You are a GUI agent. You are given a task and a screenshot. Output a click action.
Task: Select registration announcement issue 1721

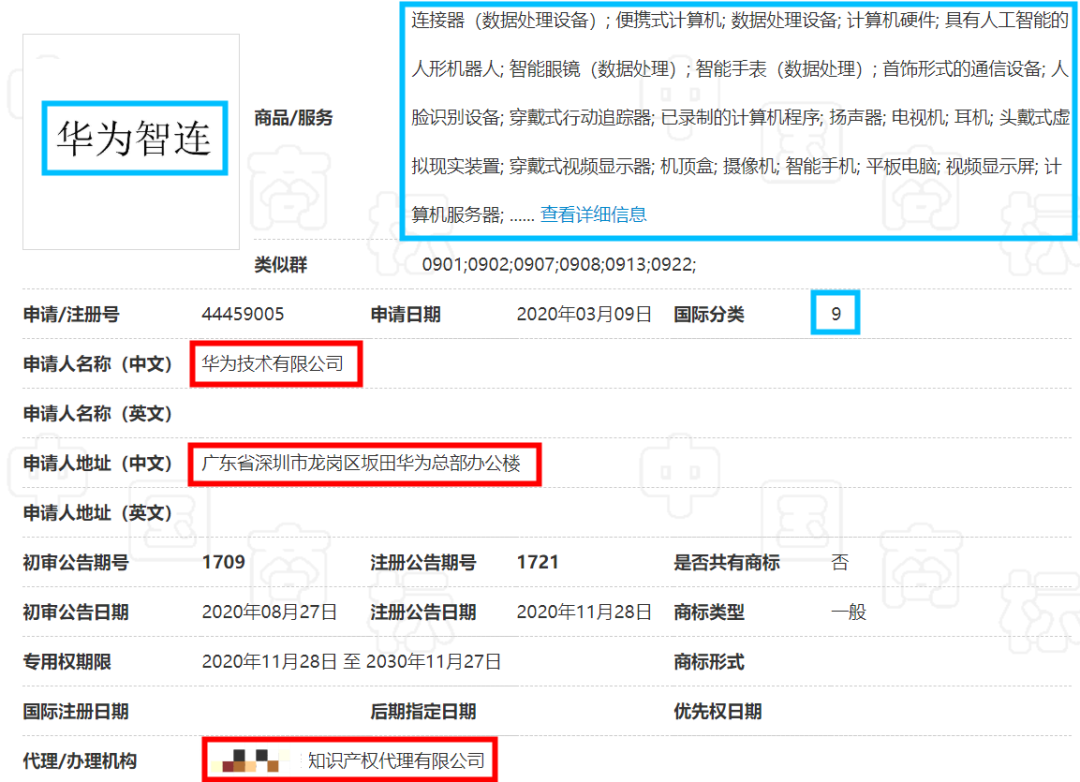tap(537, 562)
